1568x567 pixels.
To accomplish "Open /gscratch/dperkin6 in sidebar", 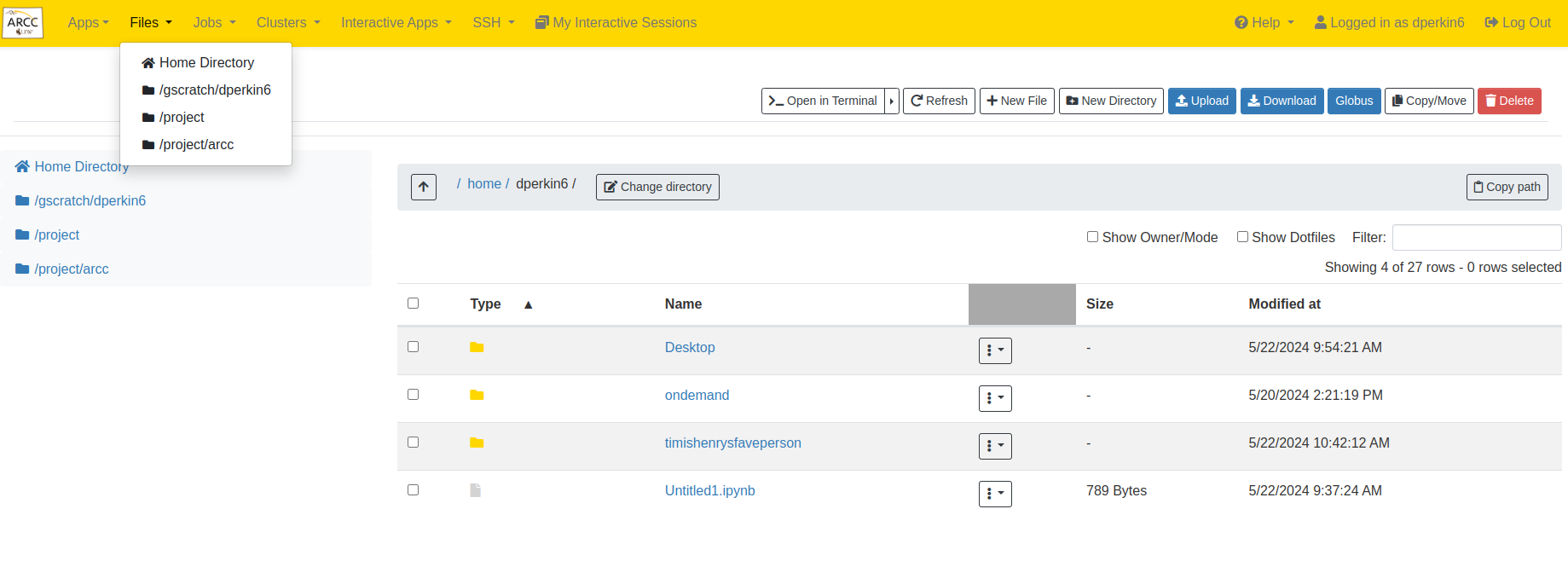I will (x=81, y=201).
